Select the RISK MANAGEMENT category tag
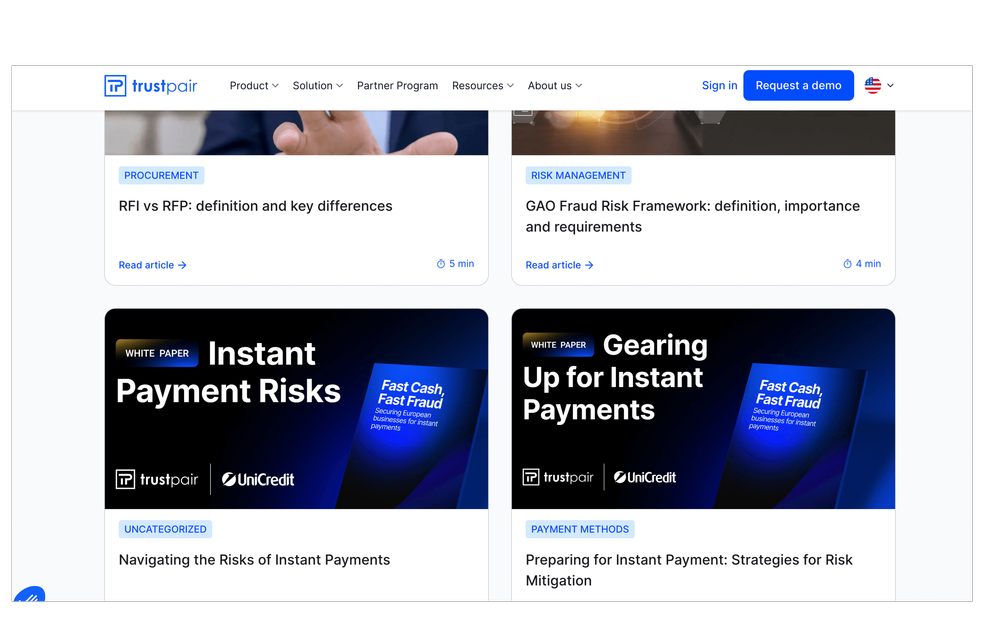The width and height of the screenshot is (1000, 625). tap(578, 175)
